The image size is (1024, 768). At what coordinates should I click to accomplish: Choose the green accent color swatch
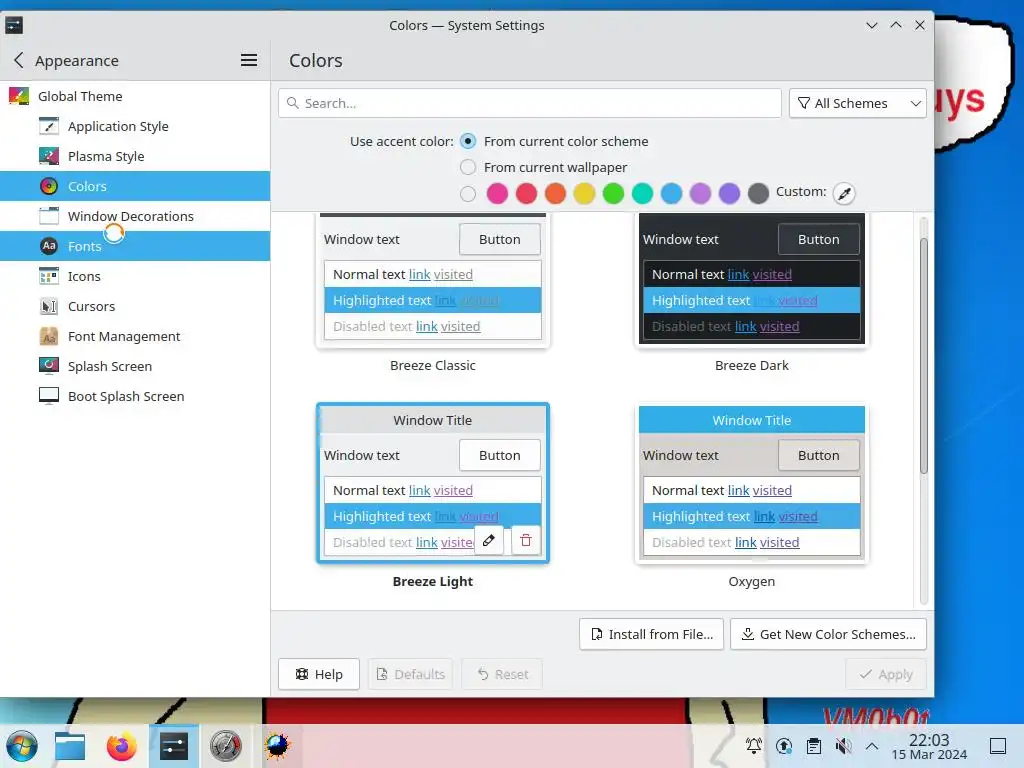click(613, 193)
